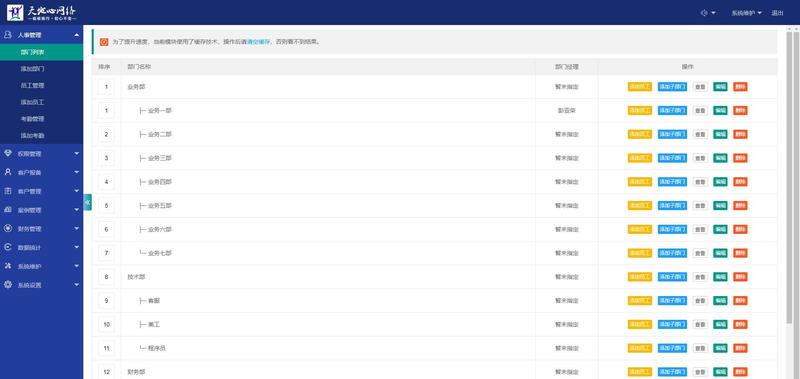The width and height of the screenshot is (800, 379).
Task: Click the orange notice icon in cache banner
Action: [104, 42]
